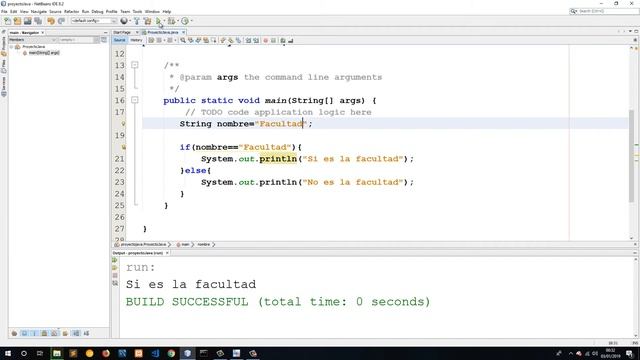The image size is (640, 360).
Task: Click the Re-run green icon in Output panel
Action: 115,260
